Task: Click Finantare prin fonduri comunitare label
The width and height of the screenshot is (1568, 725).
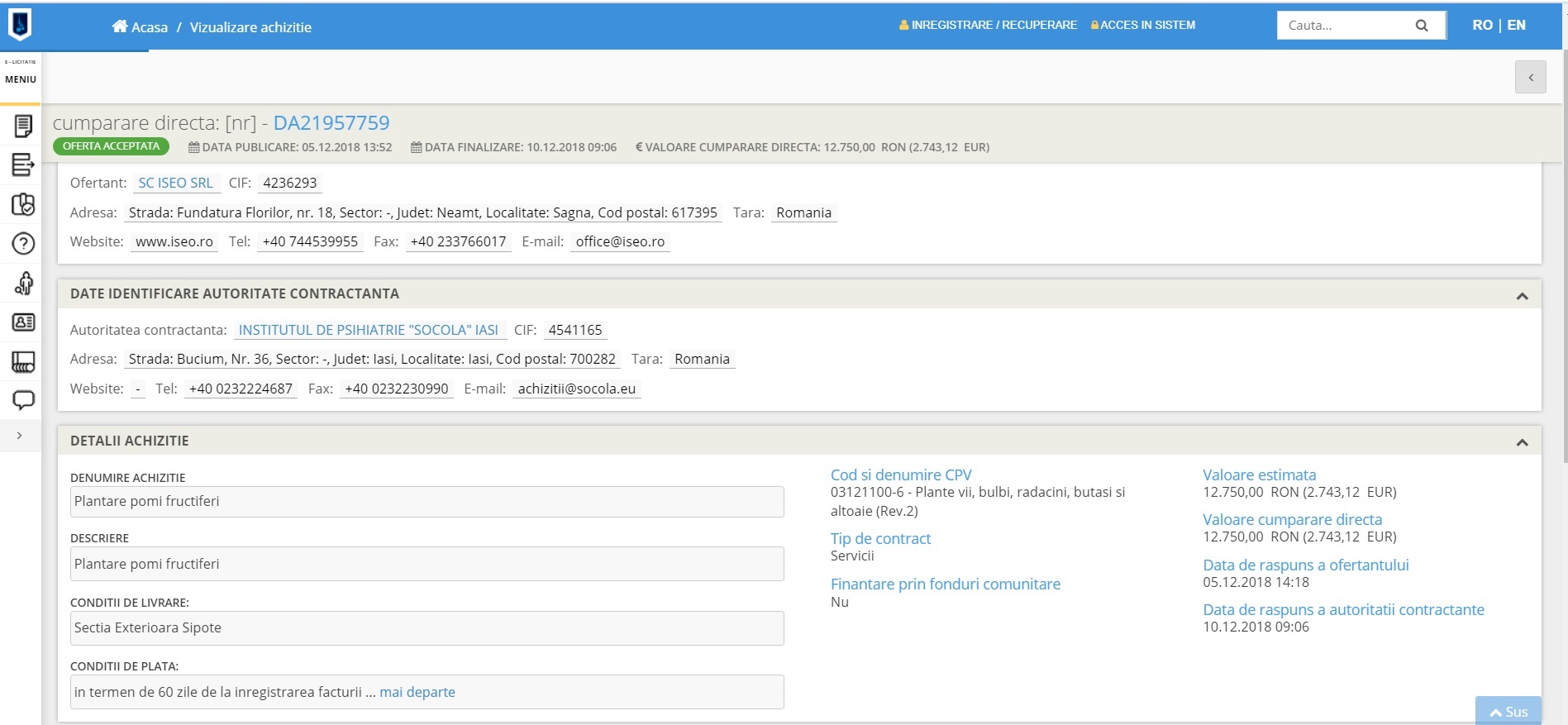Action: (x=945, y=584)
